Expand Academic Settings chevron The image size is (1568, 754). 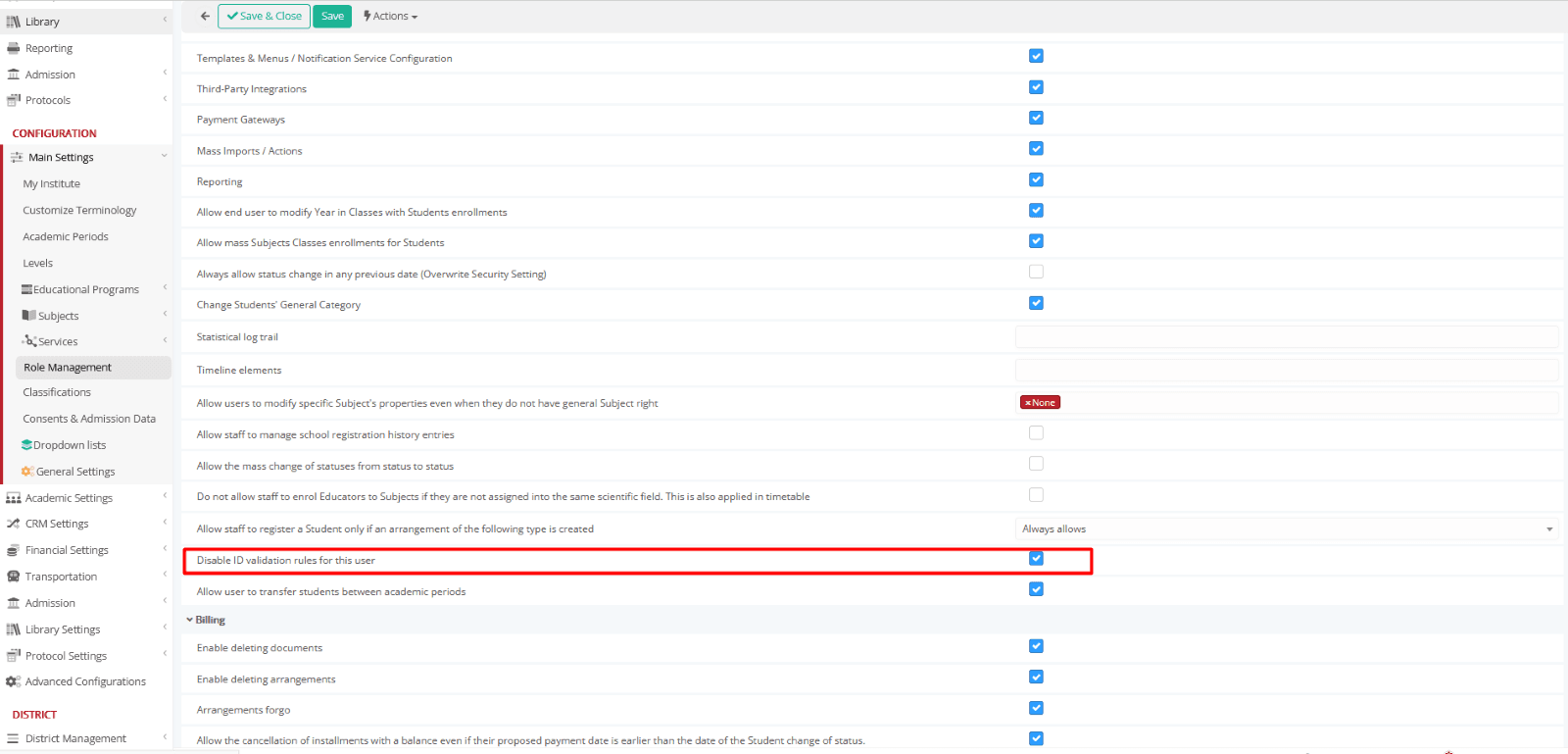165,495
